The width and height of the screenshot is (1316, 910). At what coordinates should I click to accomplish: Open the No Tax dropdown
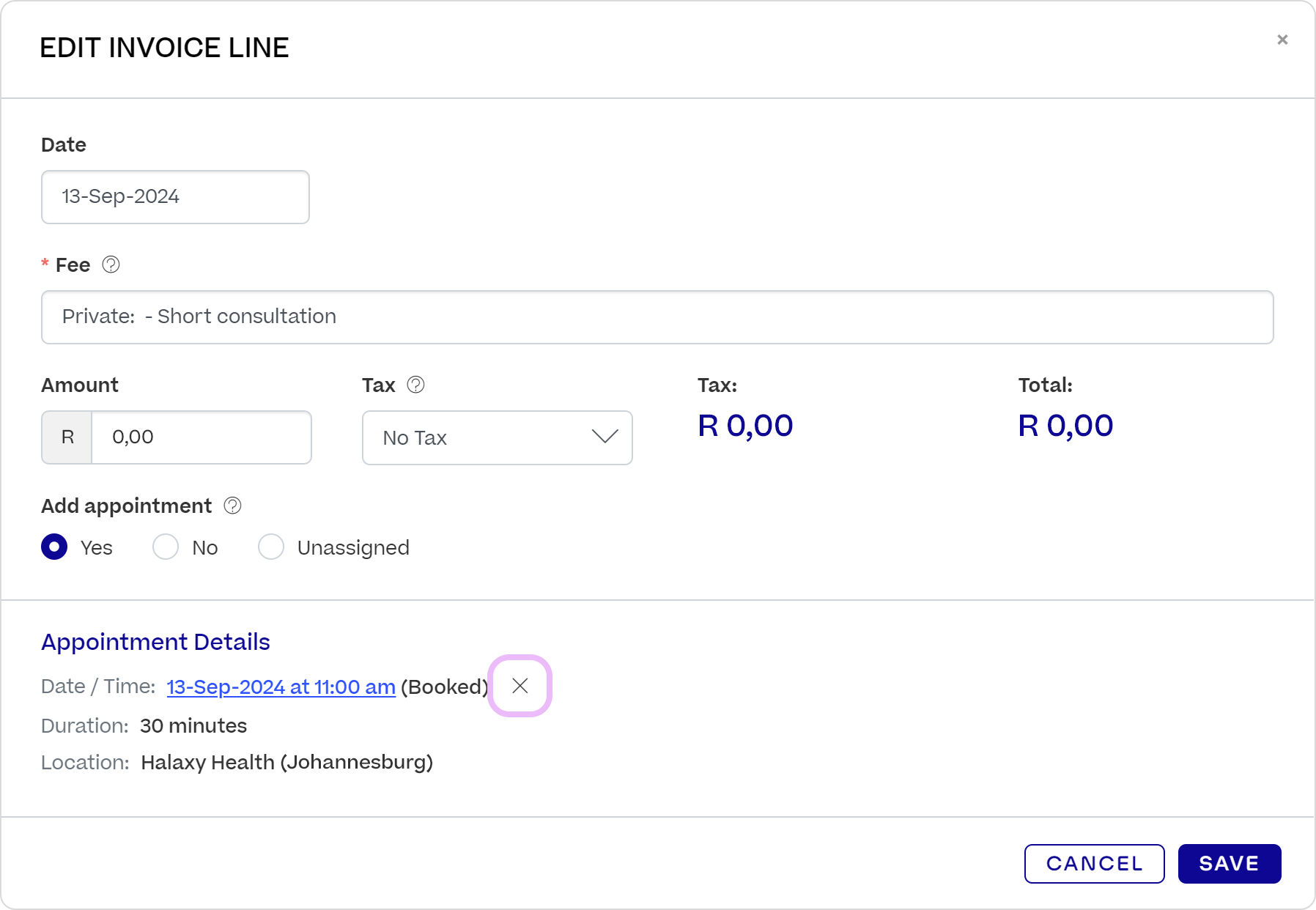pos(498,437)
